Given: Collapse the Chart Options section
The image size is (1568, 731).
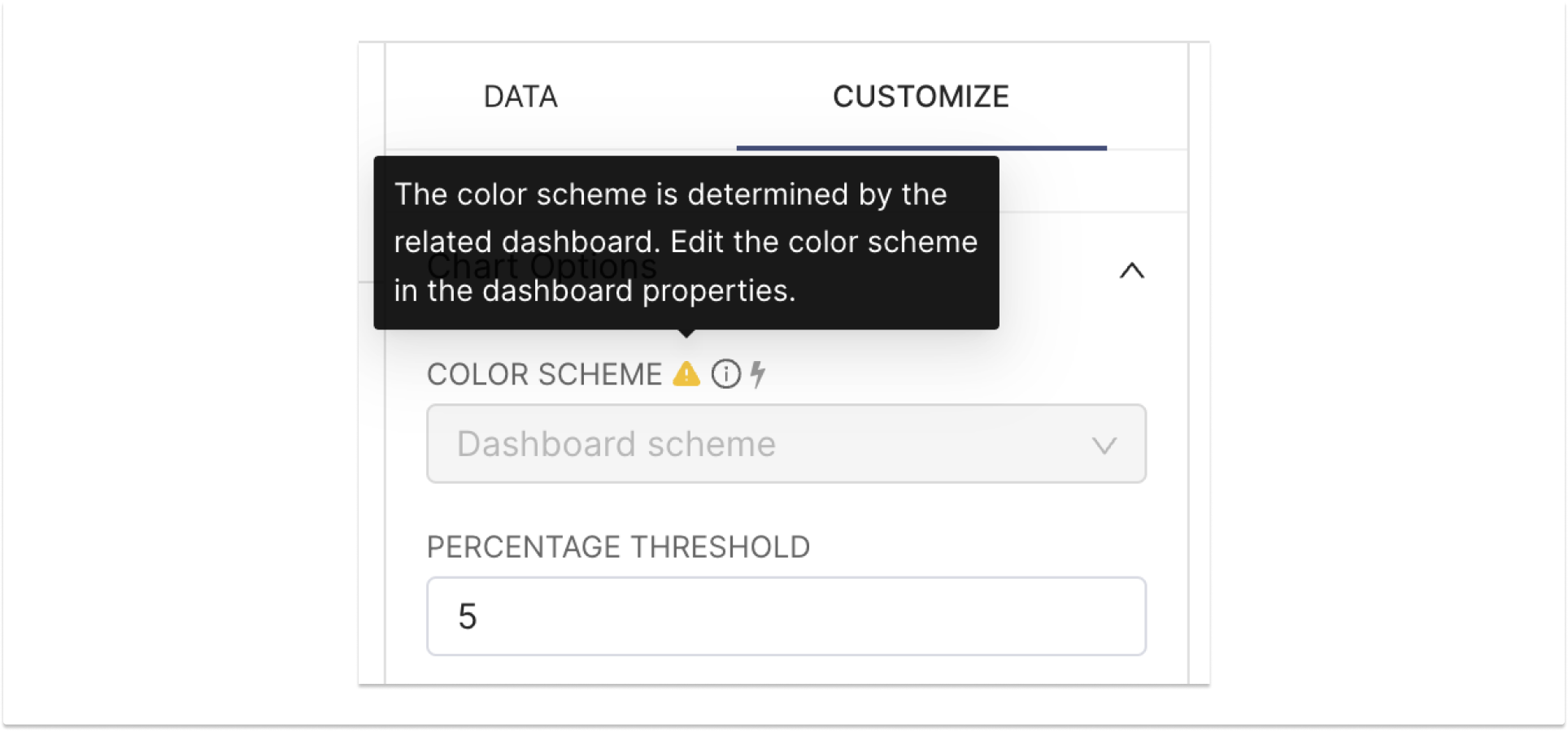Looking at the screenshot, I should point(1132,271).
